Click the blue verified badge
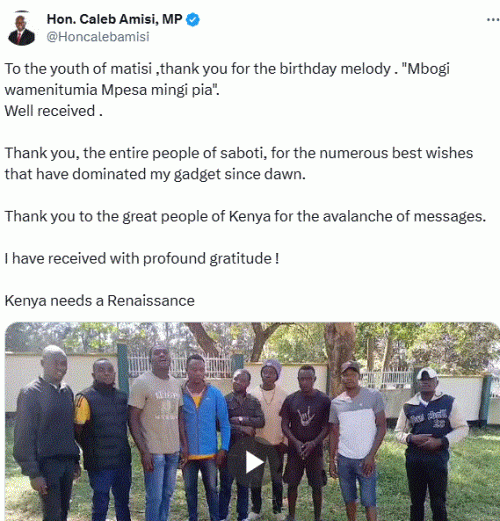Image resolution: width=500 pixels, height=521 pixels. (192, 20)
